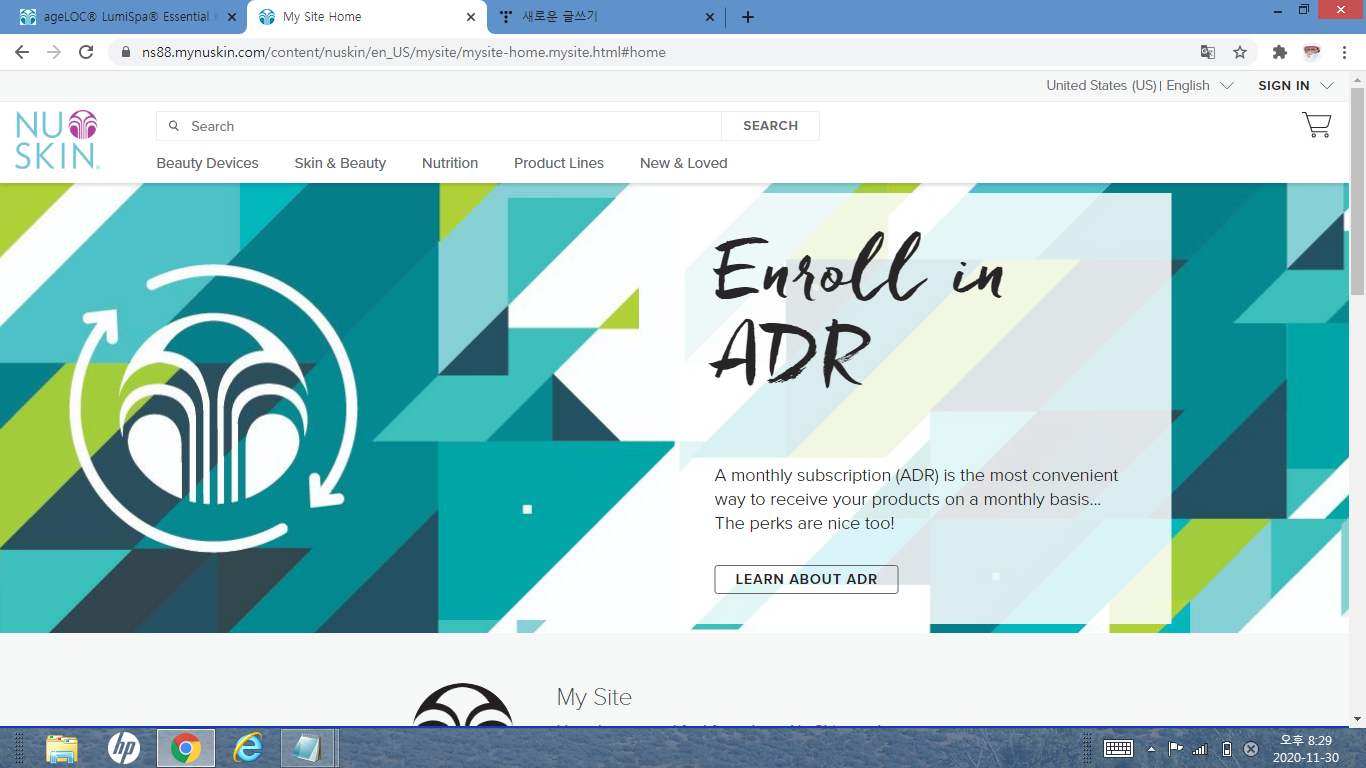
Task: Open the New & Loved menu
Action: [684, 163]
